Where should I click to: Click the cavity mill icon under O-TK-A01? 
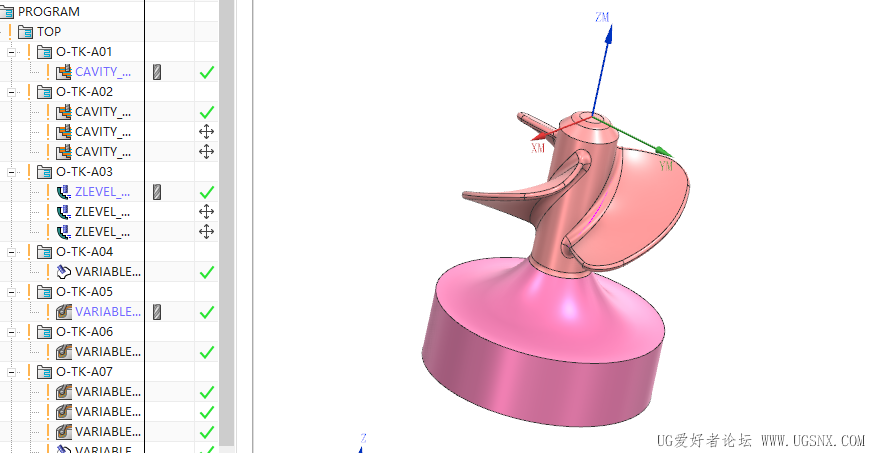pyautogui.click(x=64, y=72)
